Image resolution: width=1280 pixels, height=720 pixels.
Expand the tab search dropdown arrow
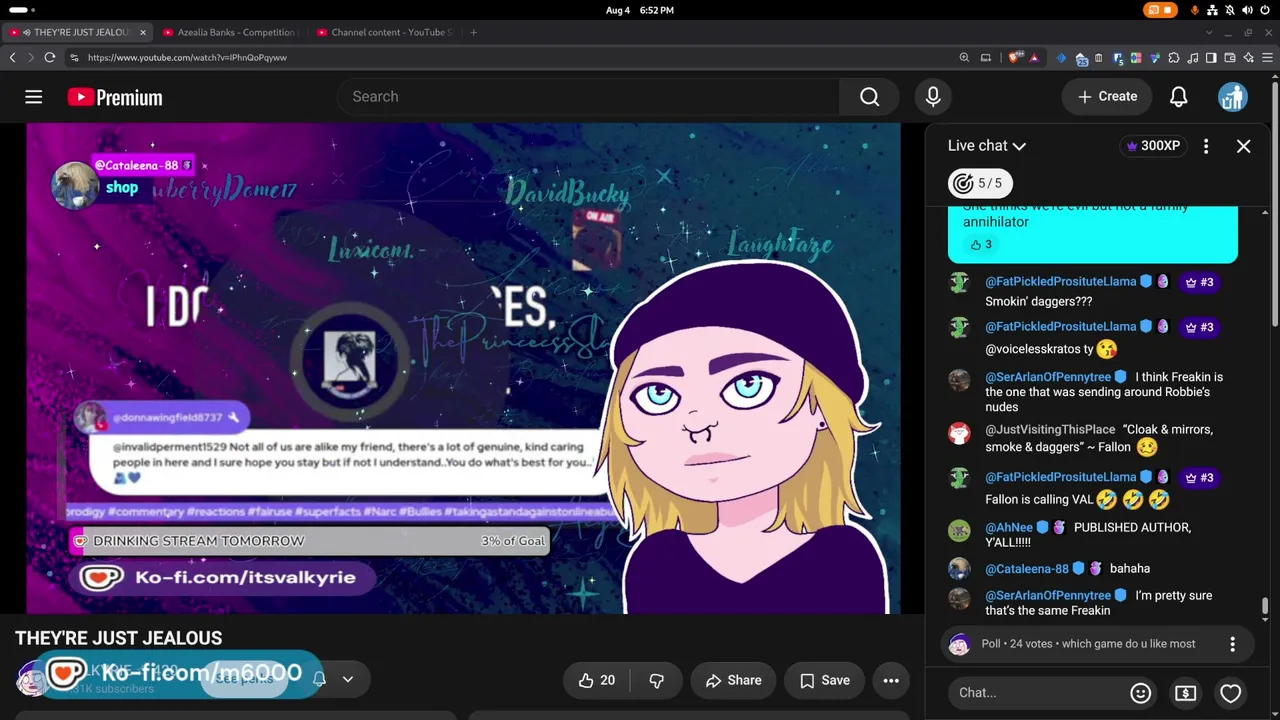[x=1209, y=32]
